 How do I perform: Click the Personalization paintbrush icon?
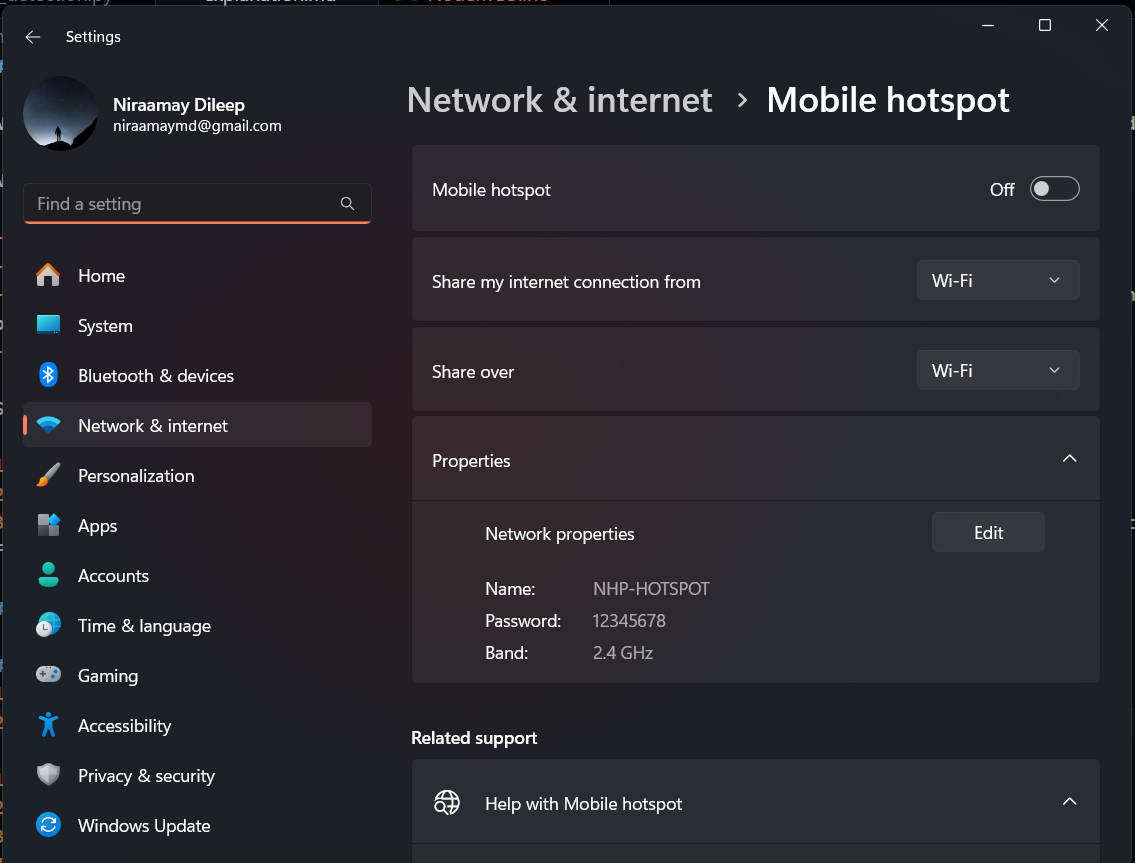pos(48,475)
